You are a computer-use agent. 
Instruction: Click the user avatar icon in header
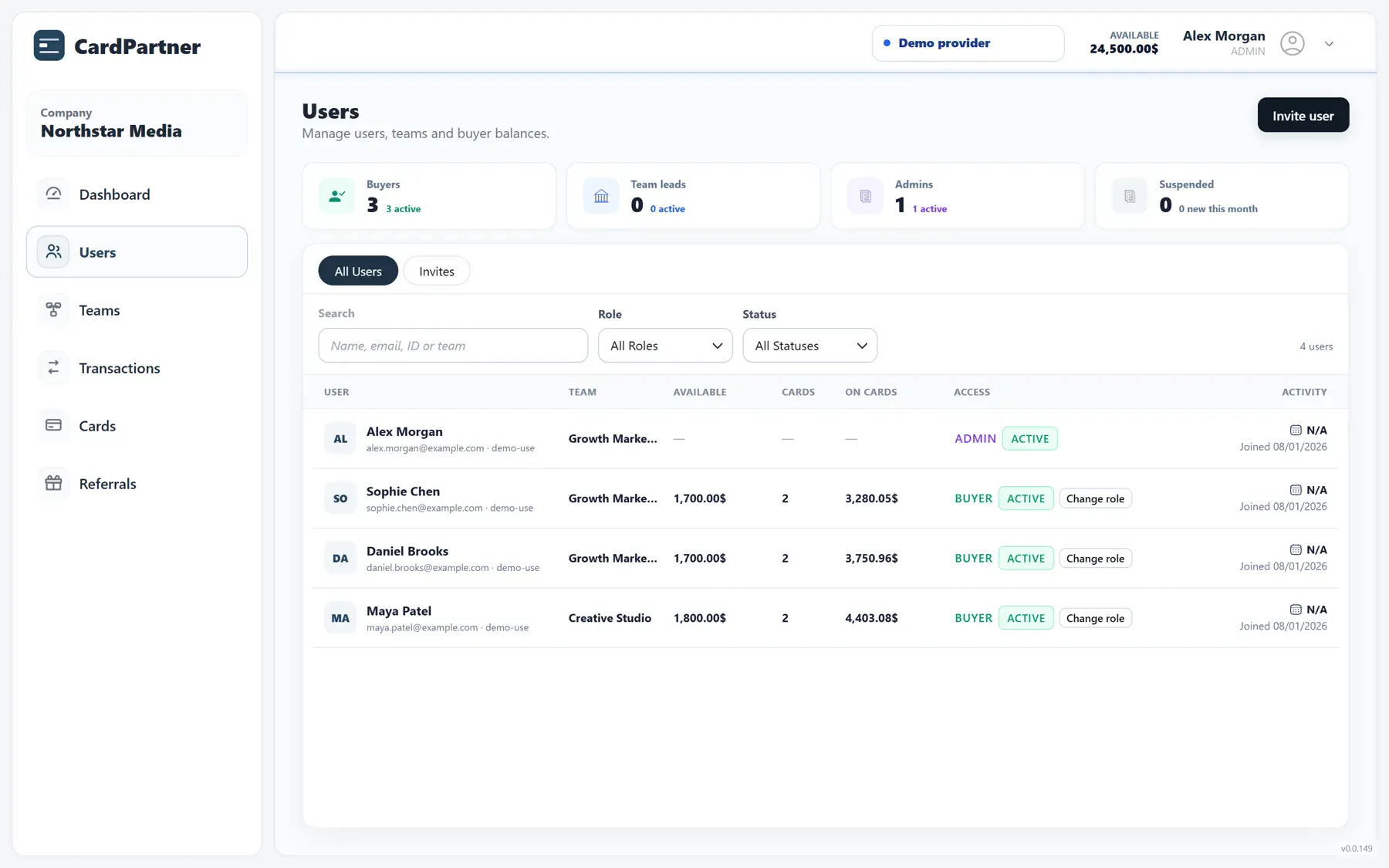[x=1293, y=43]
